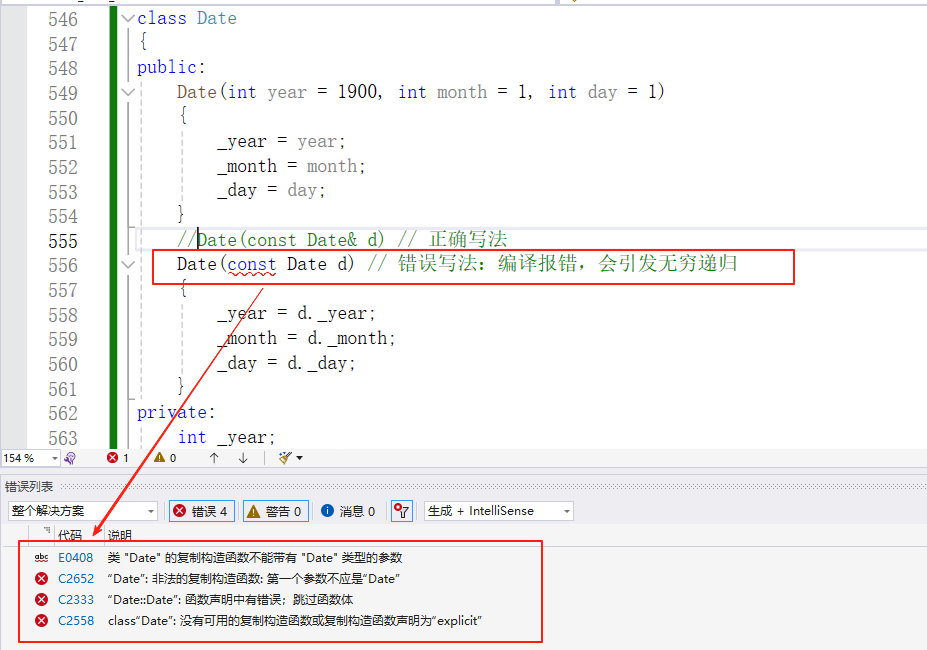Go to previous issue with up arrow
927x650 pixels.
tap(214, 458)
